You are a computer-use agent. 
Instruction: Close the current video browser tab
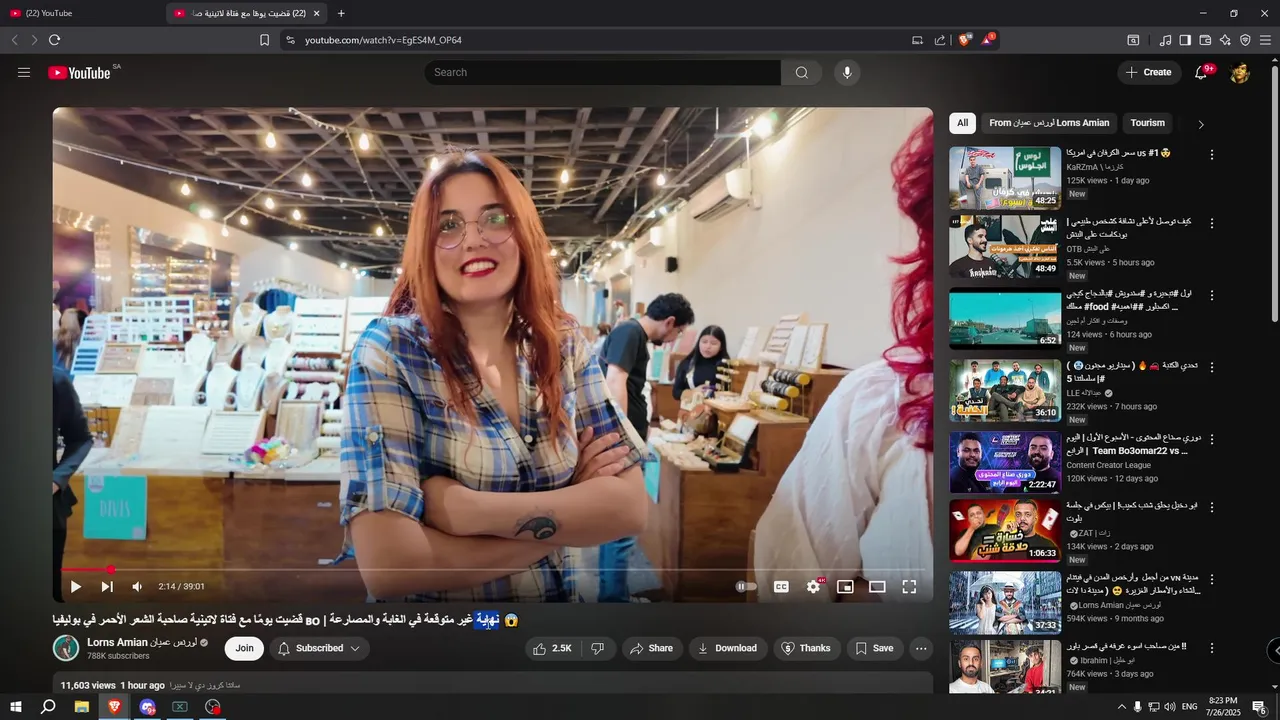coord(317,13)
